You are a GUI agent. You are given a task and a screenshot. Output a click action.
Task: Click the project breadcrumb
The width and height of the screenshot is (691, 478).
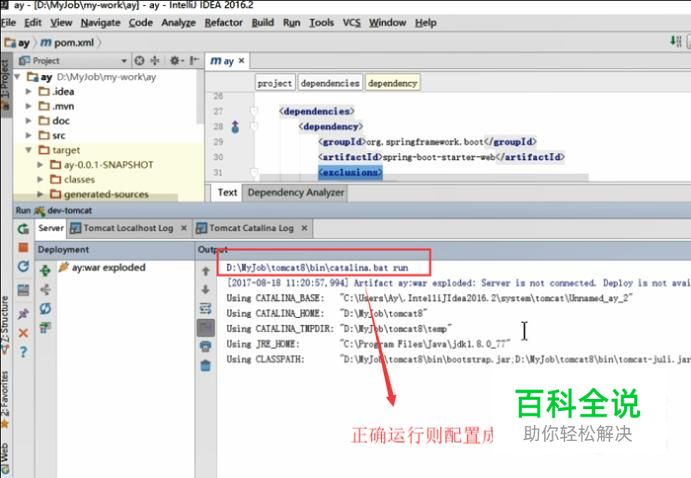click(275, 83)
